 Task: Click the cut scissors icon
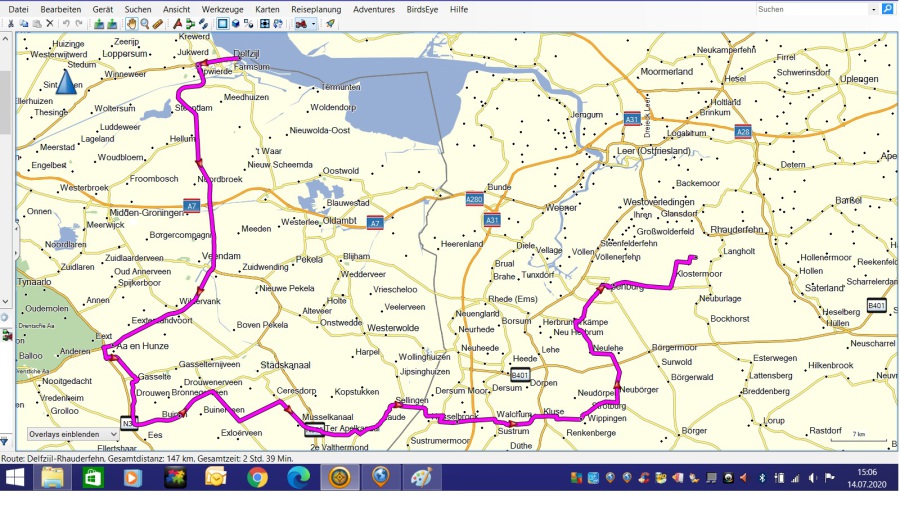10,23
